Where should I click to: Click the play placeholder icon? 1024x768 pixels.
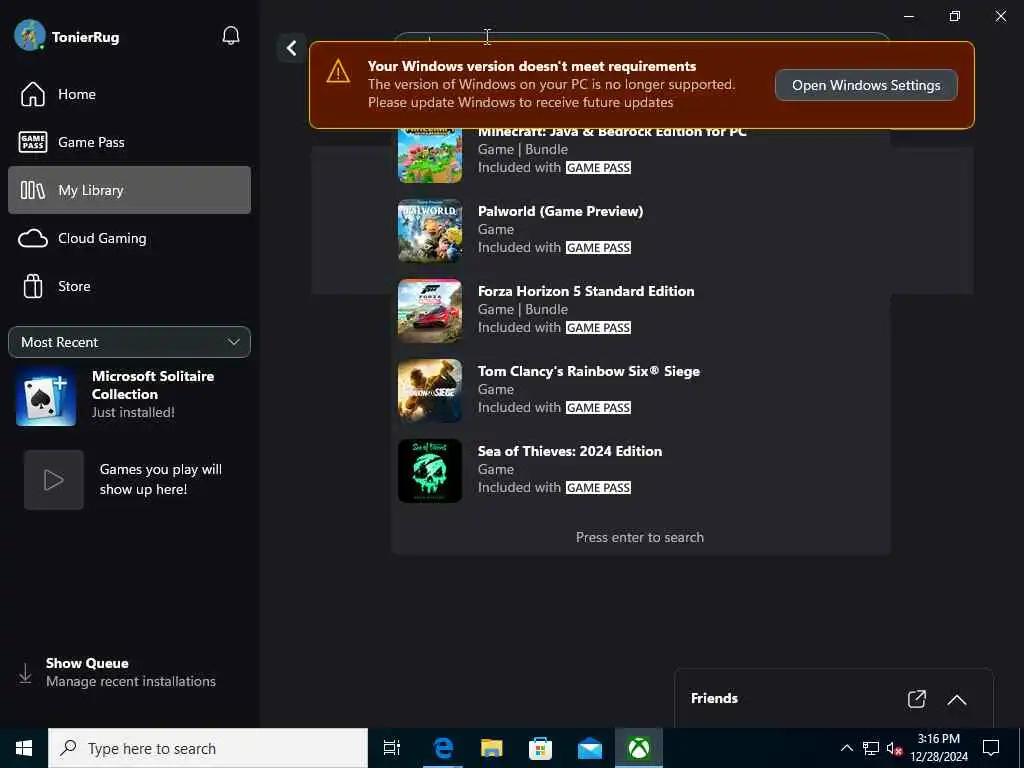(x=54, y=480)
